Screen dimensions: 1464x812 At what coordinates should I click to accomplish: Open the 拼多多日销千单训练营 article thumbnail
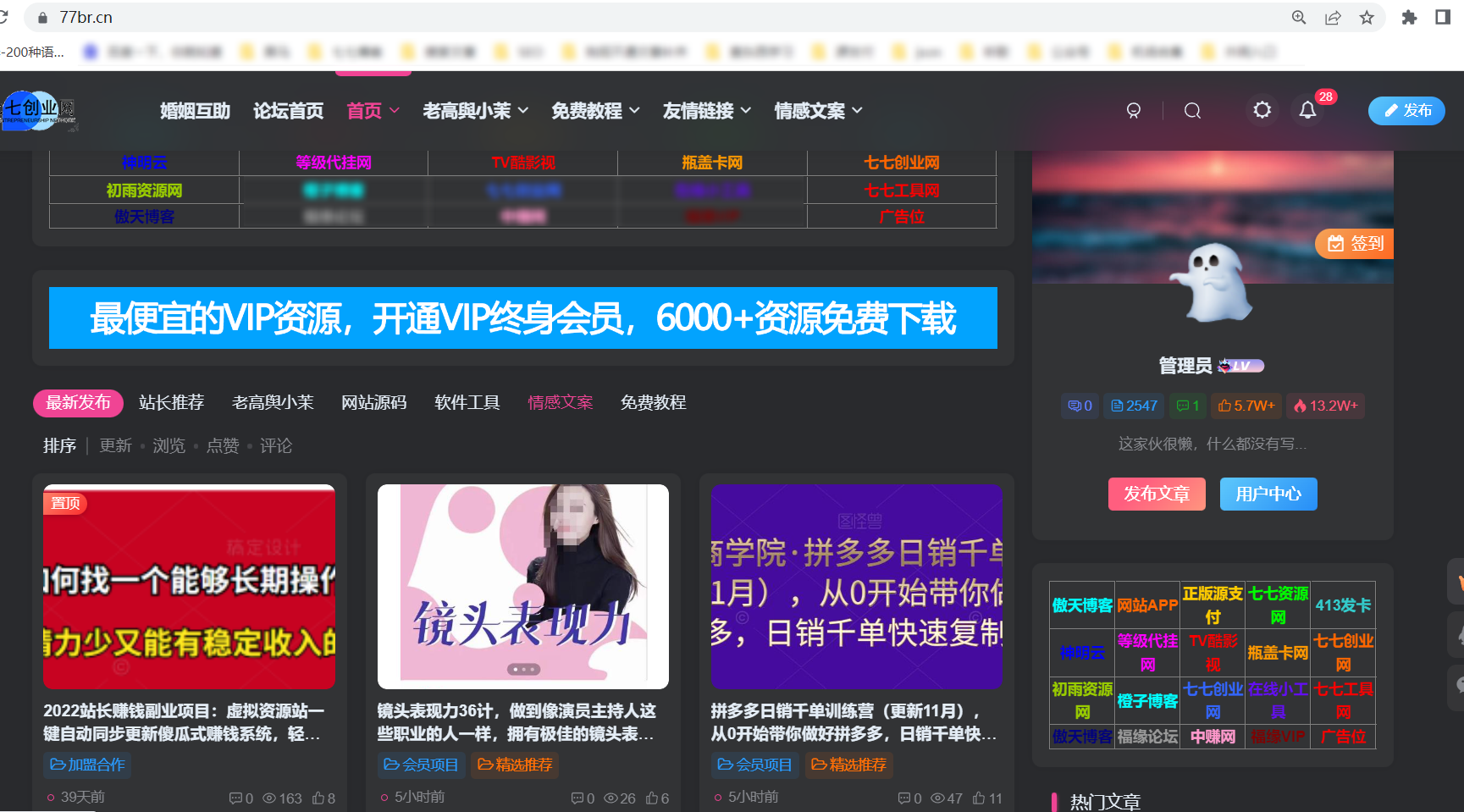[x=856, y=587]
